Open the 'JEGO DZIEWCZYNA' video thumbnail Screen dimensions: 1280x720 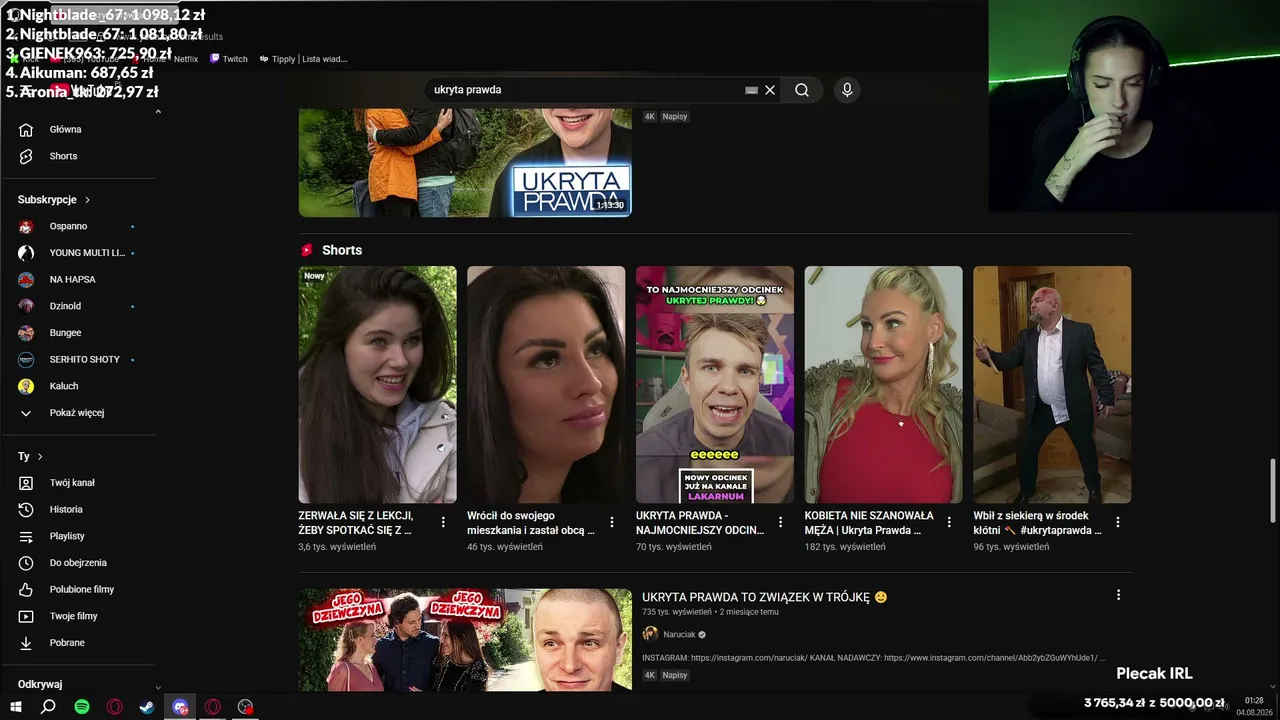pyautogui.click(x=465, y=640)
